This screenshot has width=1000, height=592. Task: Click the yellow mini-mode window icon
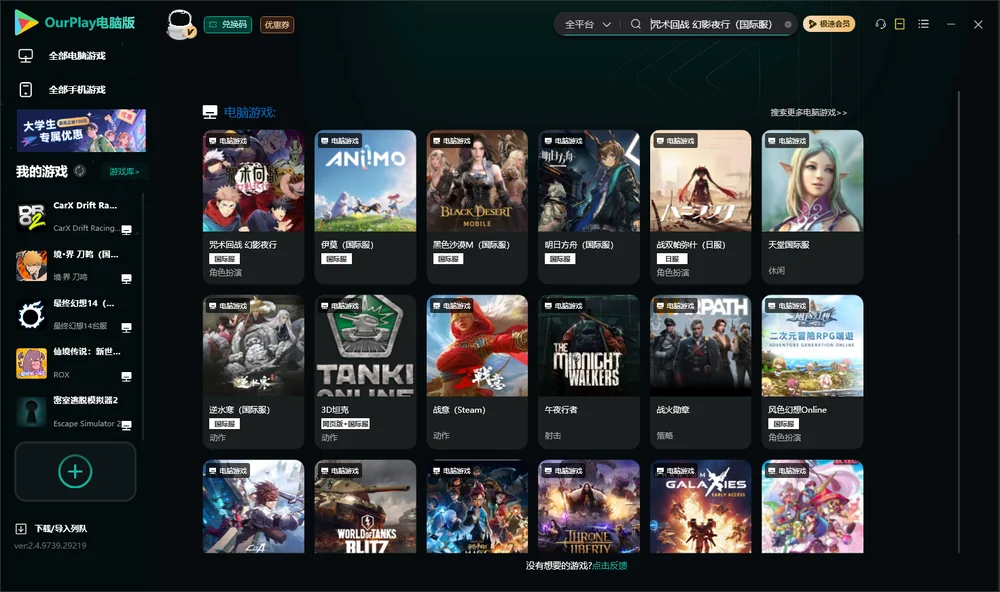[900, 24]
